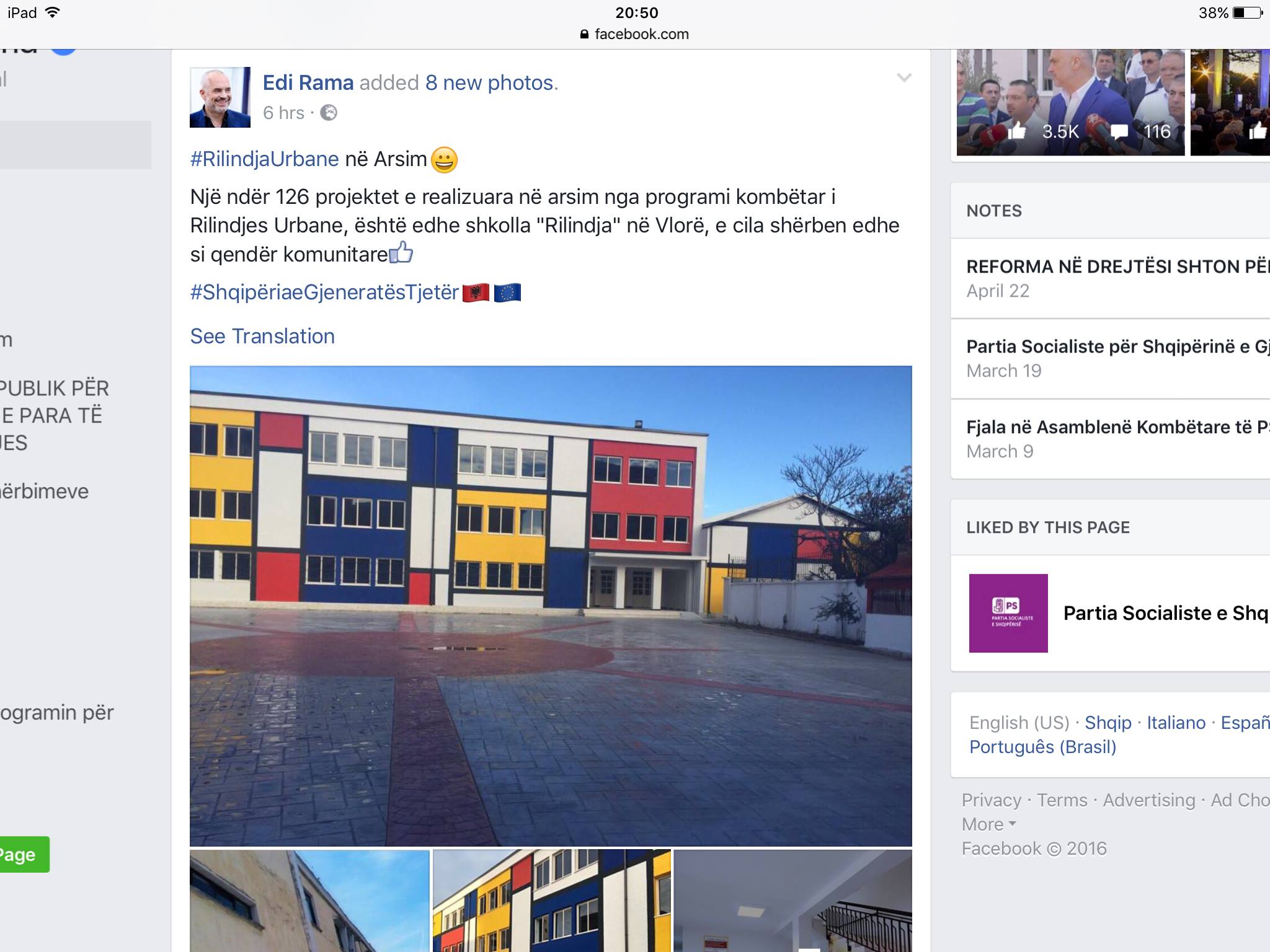Viewport: 1270px width, 952px height.
Task: Expand the More footer dropdown
Action: pyautogui.click(x=989, y=824)
